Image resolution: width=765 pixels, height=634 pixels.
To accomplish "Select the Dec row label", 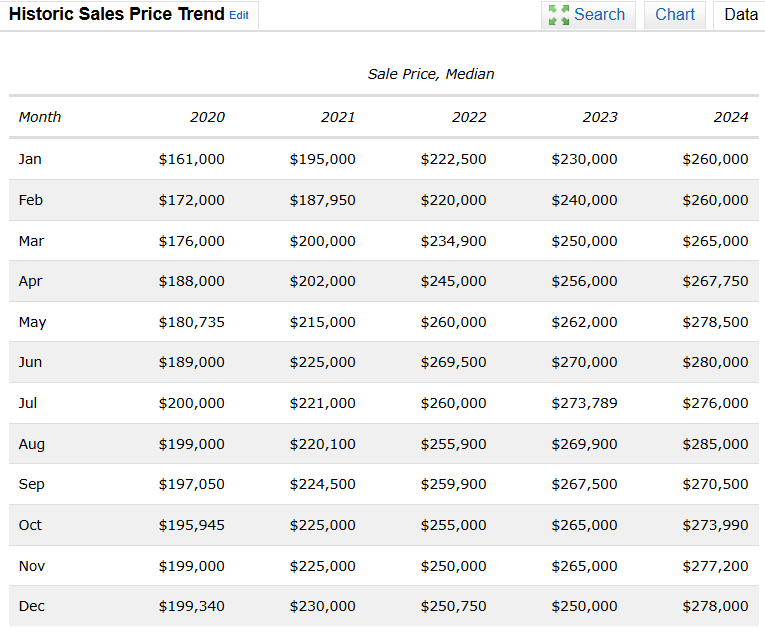I will 32,606.
